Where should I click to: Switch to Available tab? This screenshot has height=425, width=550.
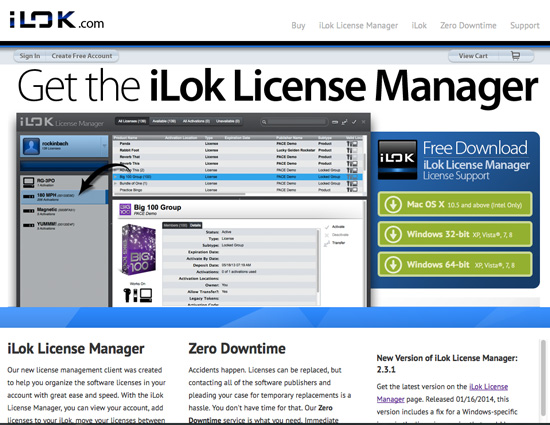pos(164,121)
